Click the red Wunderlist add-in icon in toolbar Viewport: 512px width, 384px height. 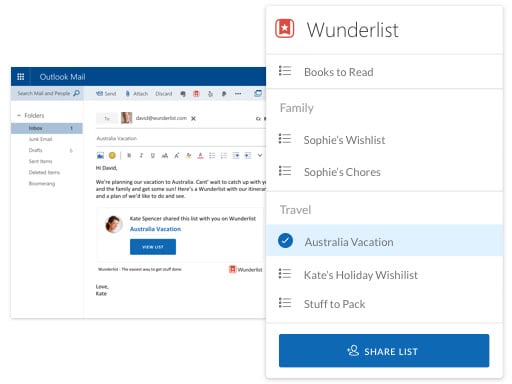[196, 94]
